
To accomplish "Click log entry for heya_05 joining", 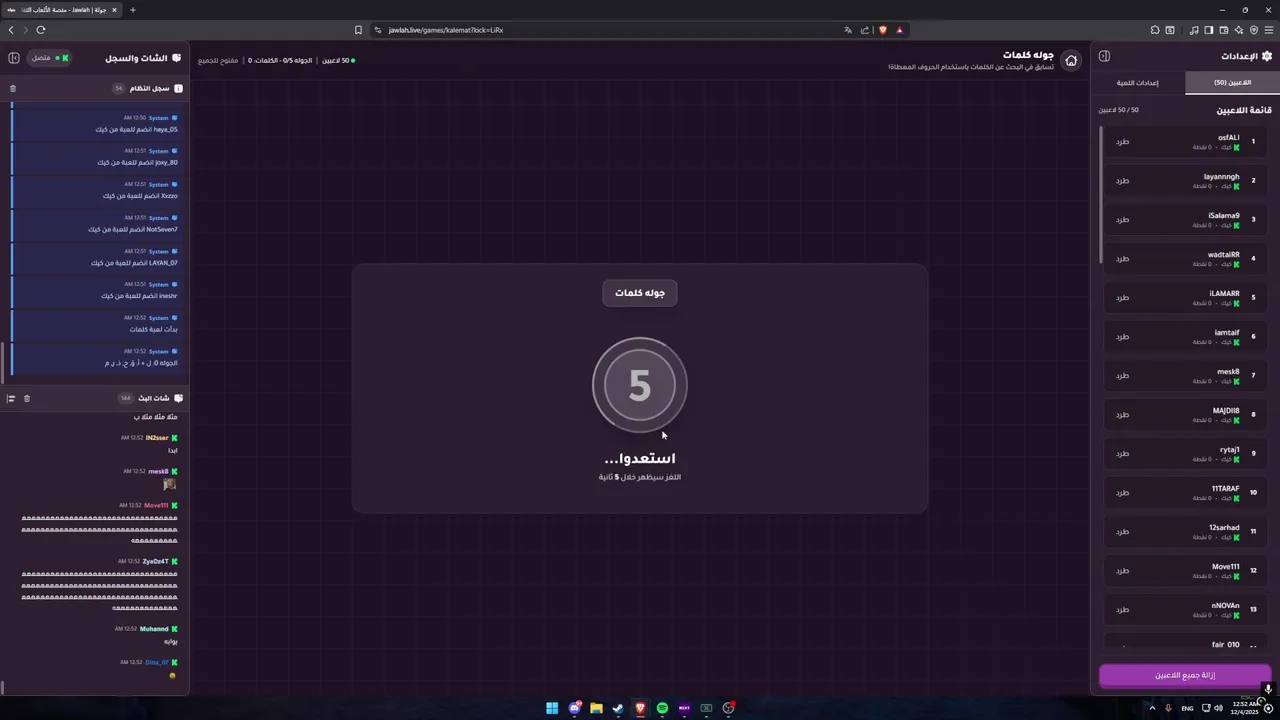I will pos(98,124).
